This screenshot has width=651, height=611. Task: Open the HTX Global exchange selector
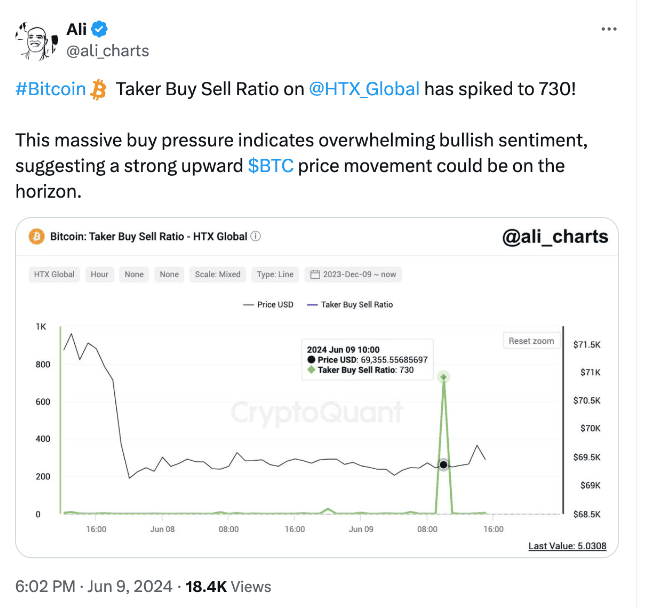pos(54,274)
